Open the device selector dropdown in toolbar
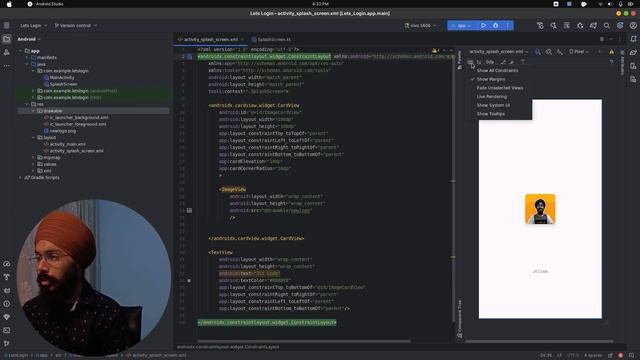The width and height of the screenshot is (640, 360). pyautogui.click(x=420, y=25)
